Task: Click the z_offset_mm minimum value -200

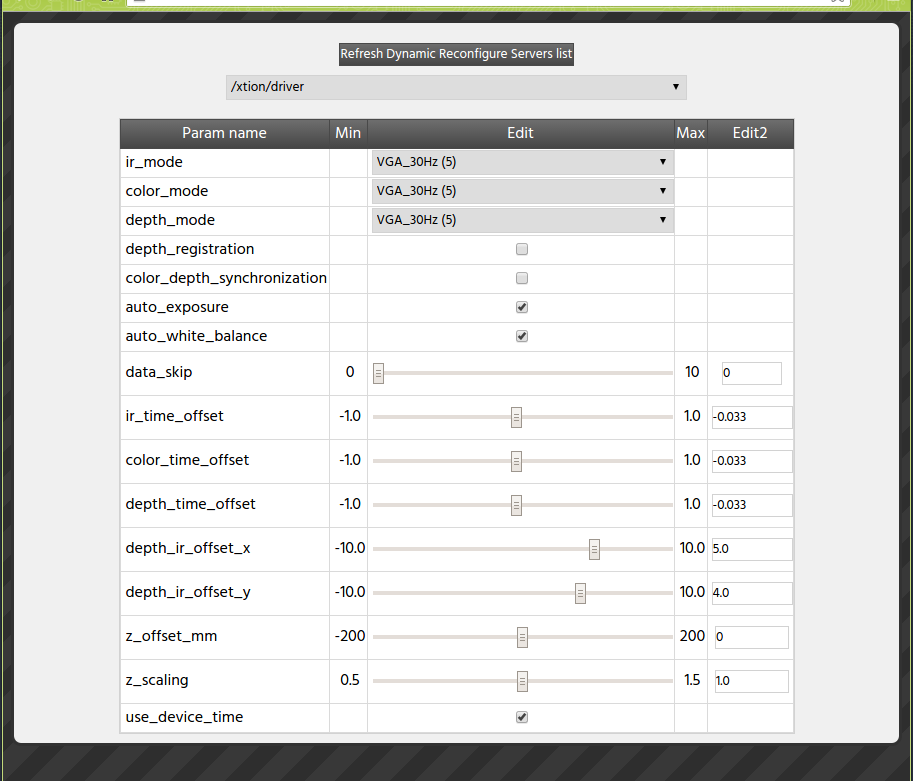Action: coord(350,637)
